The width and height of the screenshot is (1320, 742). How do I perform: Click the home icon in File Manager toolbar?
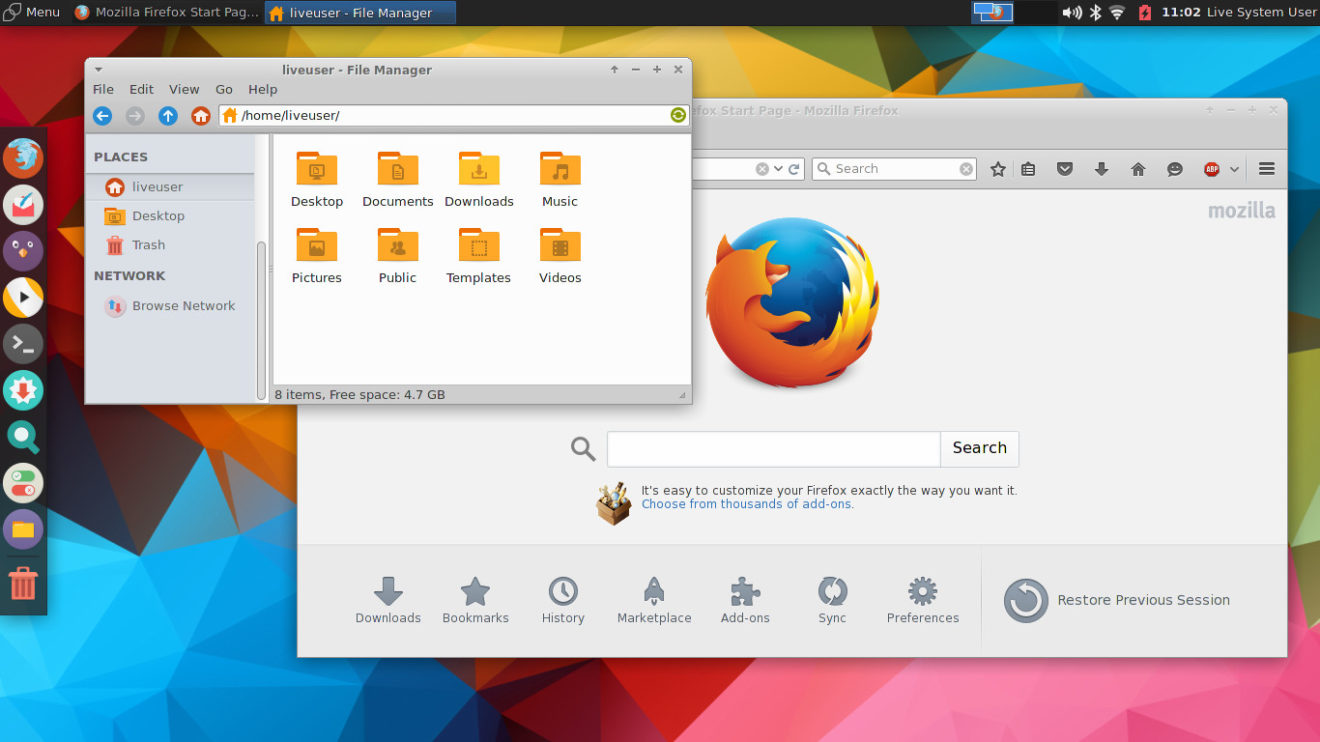coord(200,116)
